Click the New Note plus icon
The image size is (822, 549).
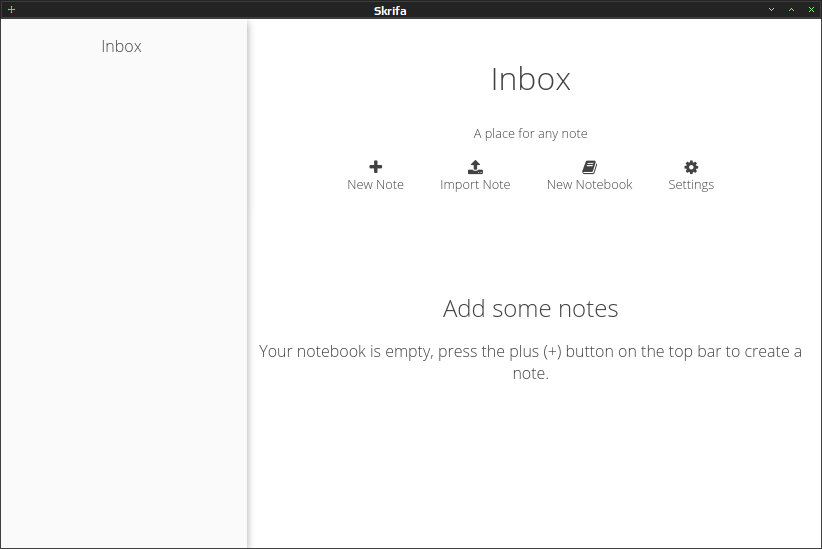pos(375,167)
